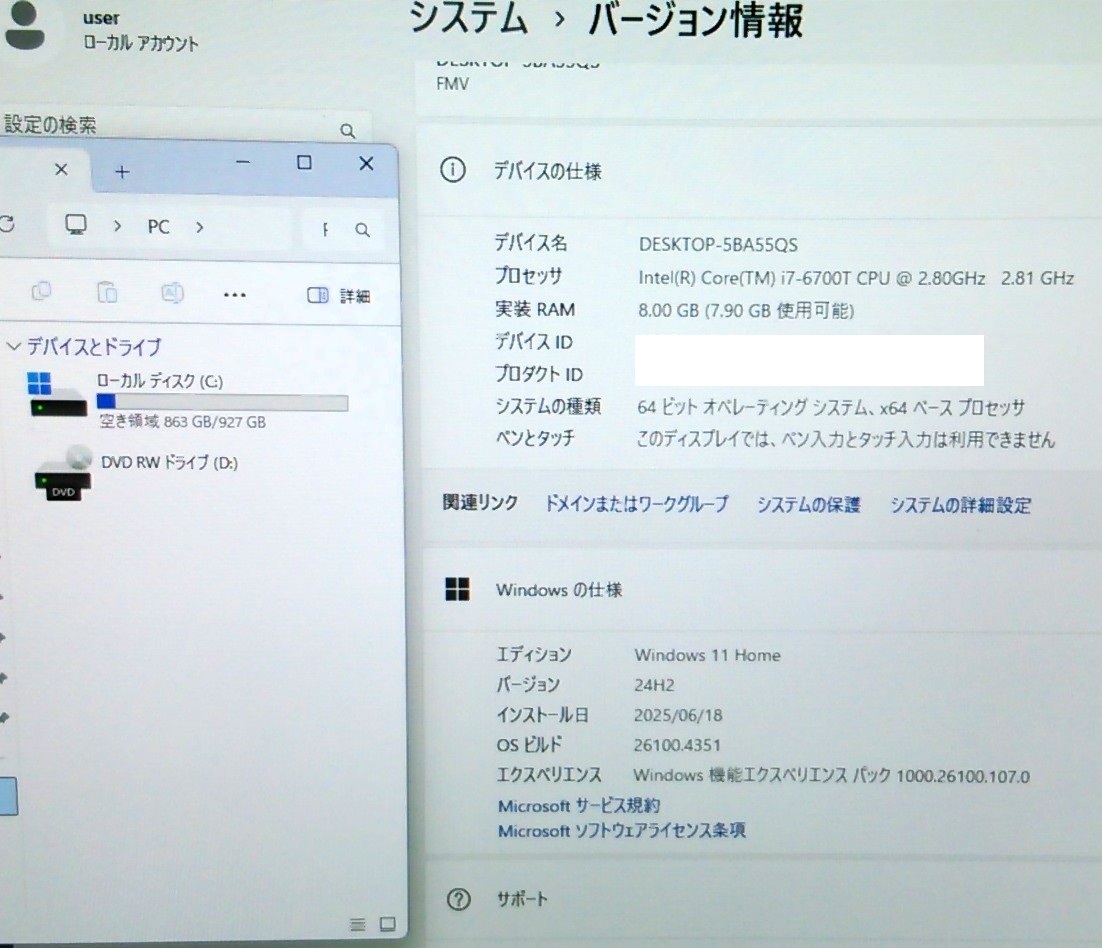This screenshot has height=948, width=1102.
Task: Select ローカル ディスク (C:) drive icon
Action: tap(58, 395)
